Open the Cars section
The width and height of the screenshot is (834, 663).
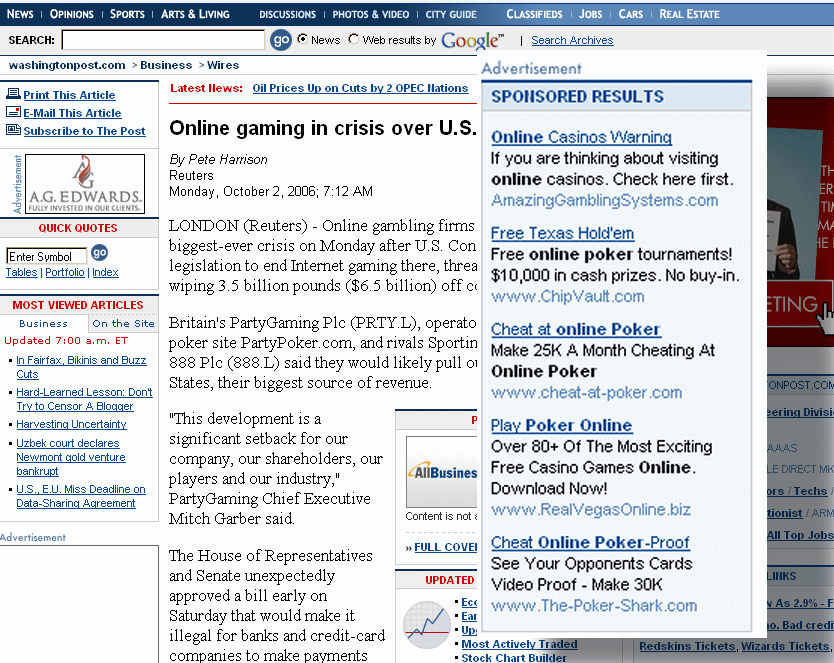[x=630, y=14]
